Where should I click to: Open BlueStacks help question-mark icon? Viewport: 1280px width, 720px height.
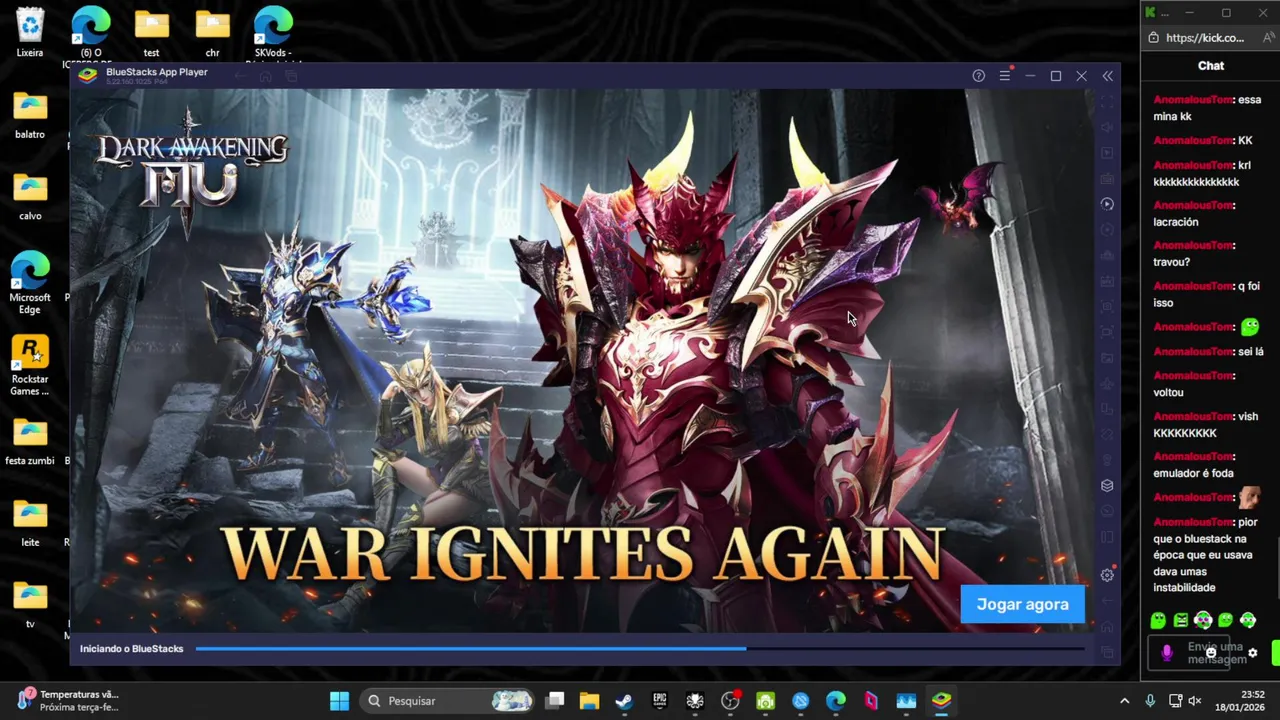click(978, 76)
